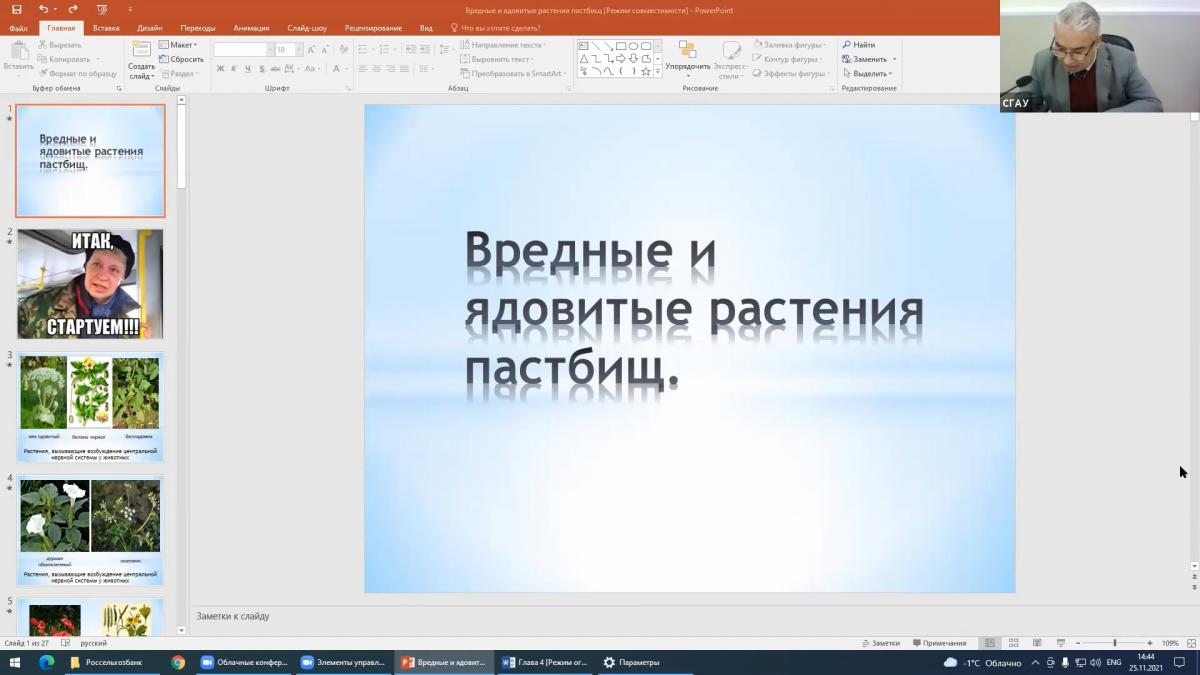Redo the last action
Screen dimensions: 1200x675
(72, 9)
